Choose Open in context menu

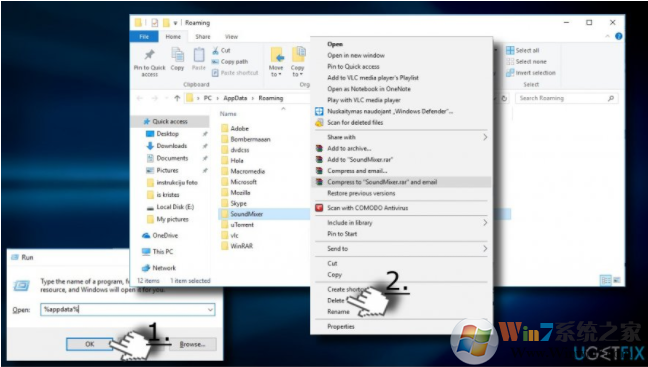(335, 44)
